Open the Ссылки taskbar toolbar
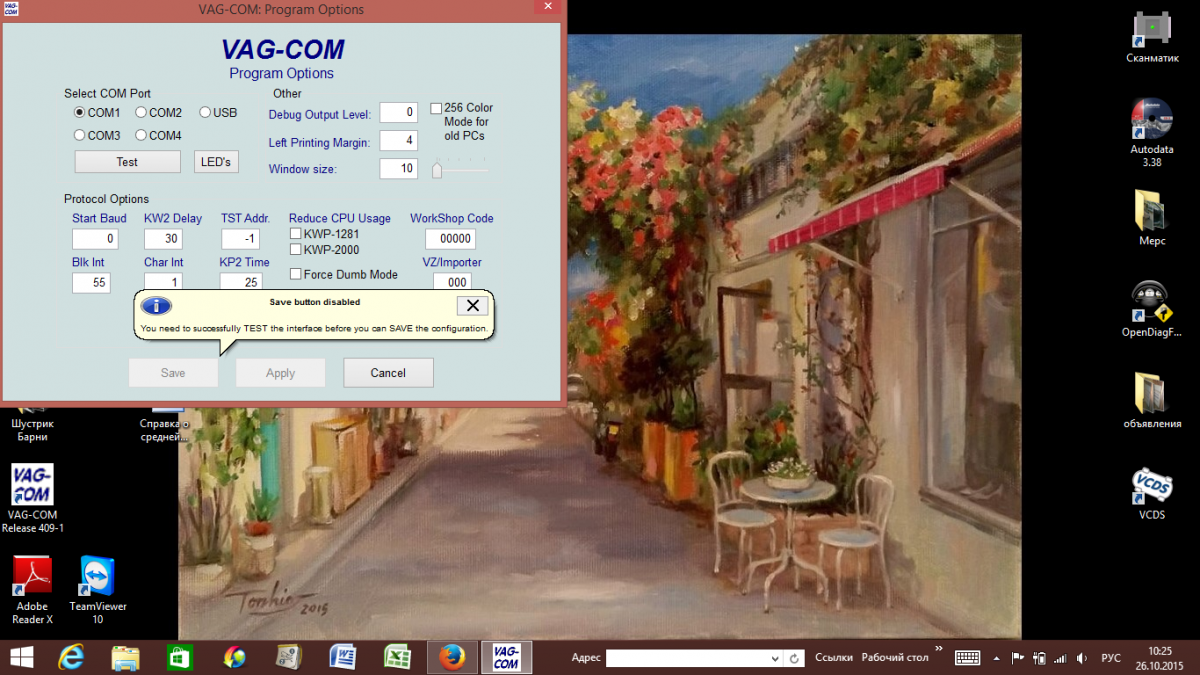 [834, 658]
